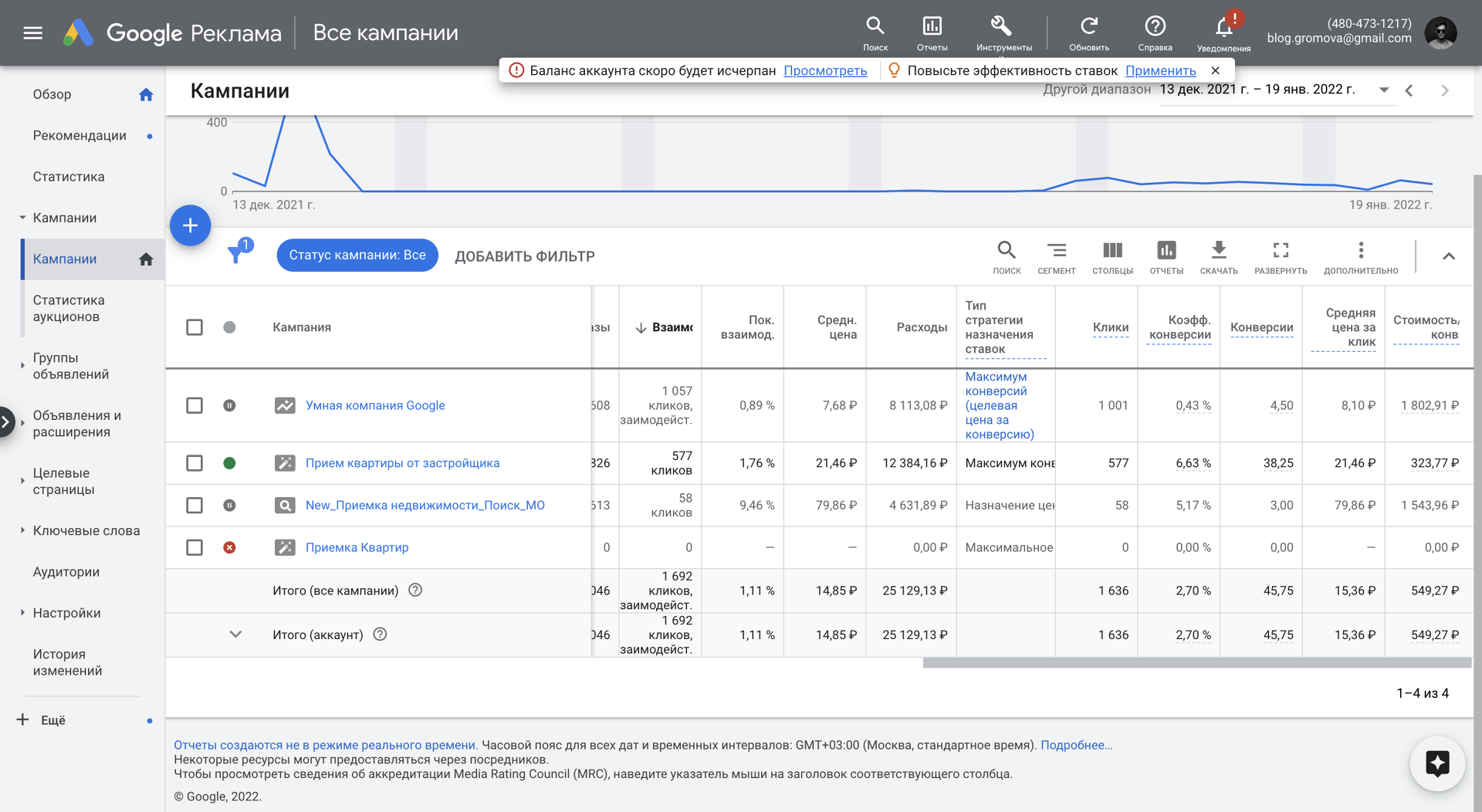The height and width of the screenshot is (812, 1482).
Task: Click paused status icon of Умная компания Google
Action: (229, 405)
